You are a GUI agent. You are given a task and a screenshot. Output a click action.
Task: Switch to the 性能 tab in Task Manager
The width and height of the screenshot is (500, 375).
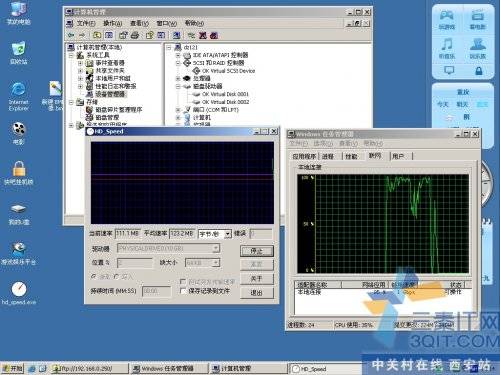351,156
